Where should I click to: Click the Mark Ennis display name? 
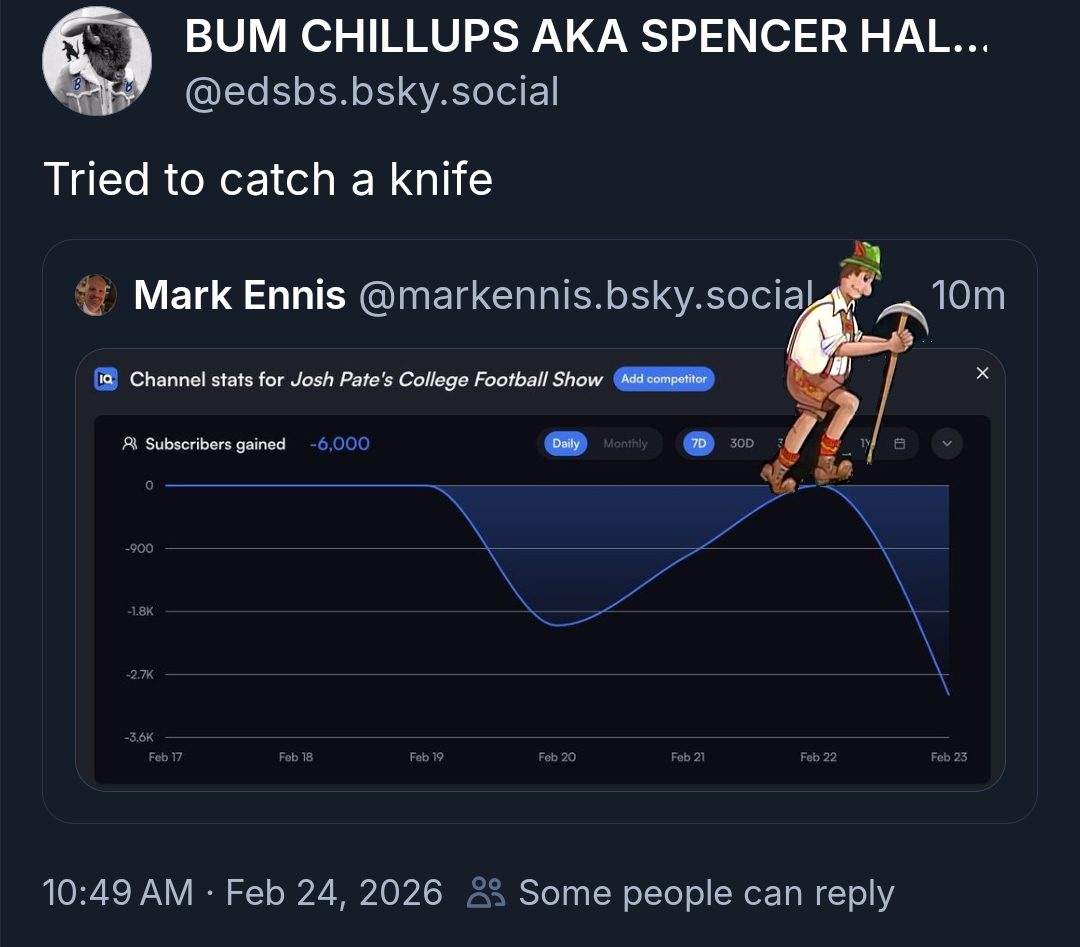[x=240, y=295]
